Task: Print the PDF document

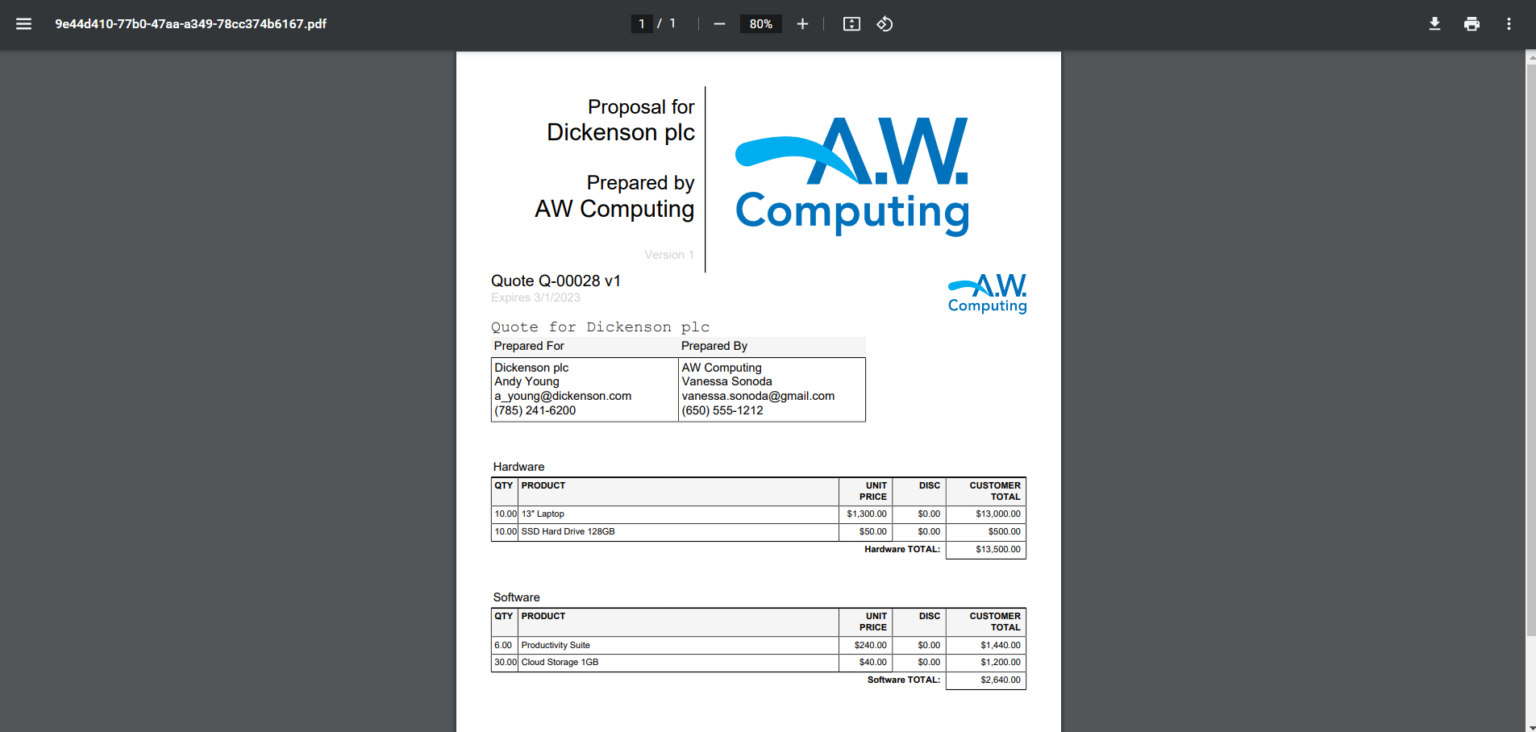Action: click(1472, 24)
